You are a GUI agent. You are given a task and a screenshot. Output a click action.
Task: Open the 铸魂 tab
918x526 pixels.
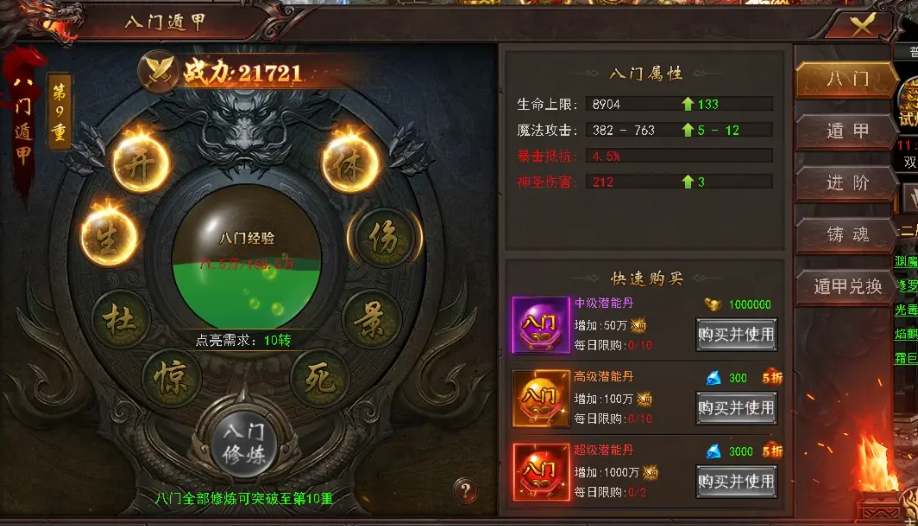845,234
